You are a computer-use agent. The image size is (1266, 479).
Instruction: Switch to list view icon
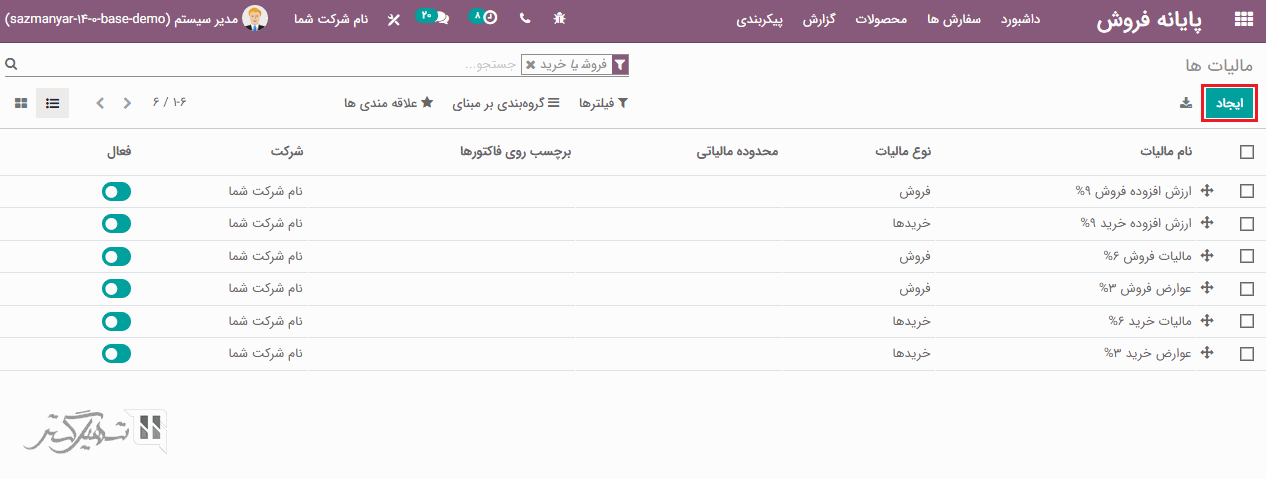click(53, 103)
